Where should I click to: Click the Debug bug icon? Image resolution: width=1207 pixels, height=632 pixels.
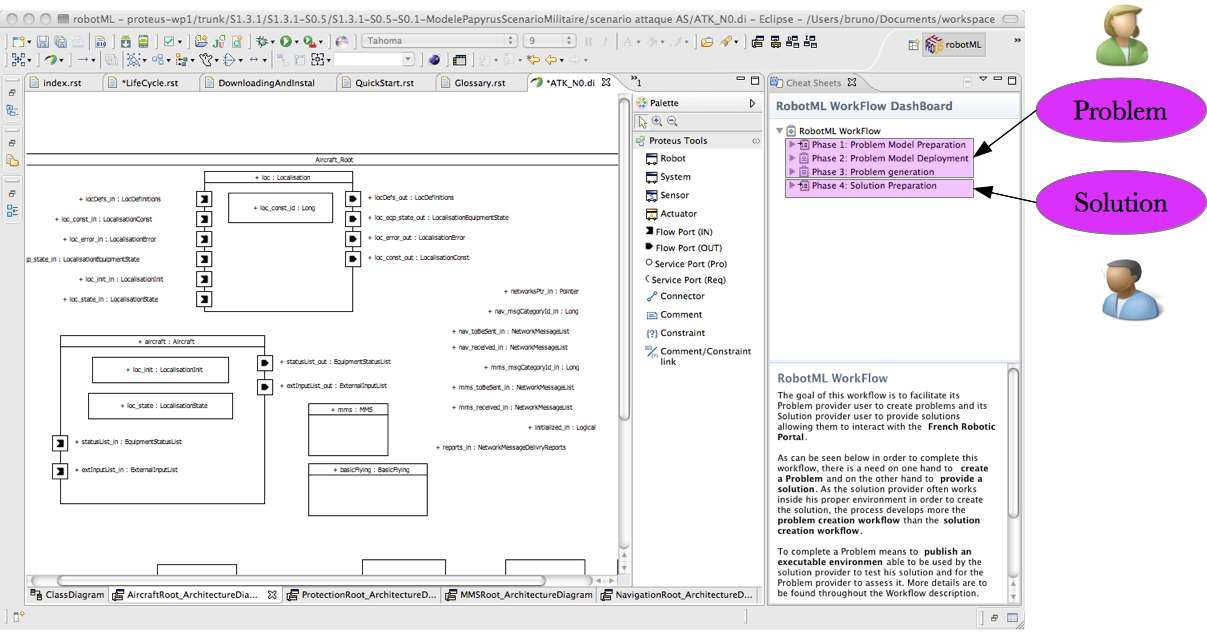(261, 41)
